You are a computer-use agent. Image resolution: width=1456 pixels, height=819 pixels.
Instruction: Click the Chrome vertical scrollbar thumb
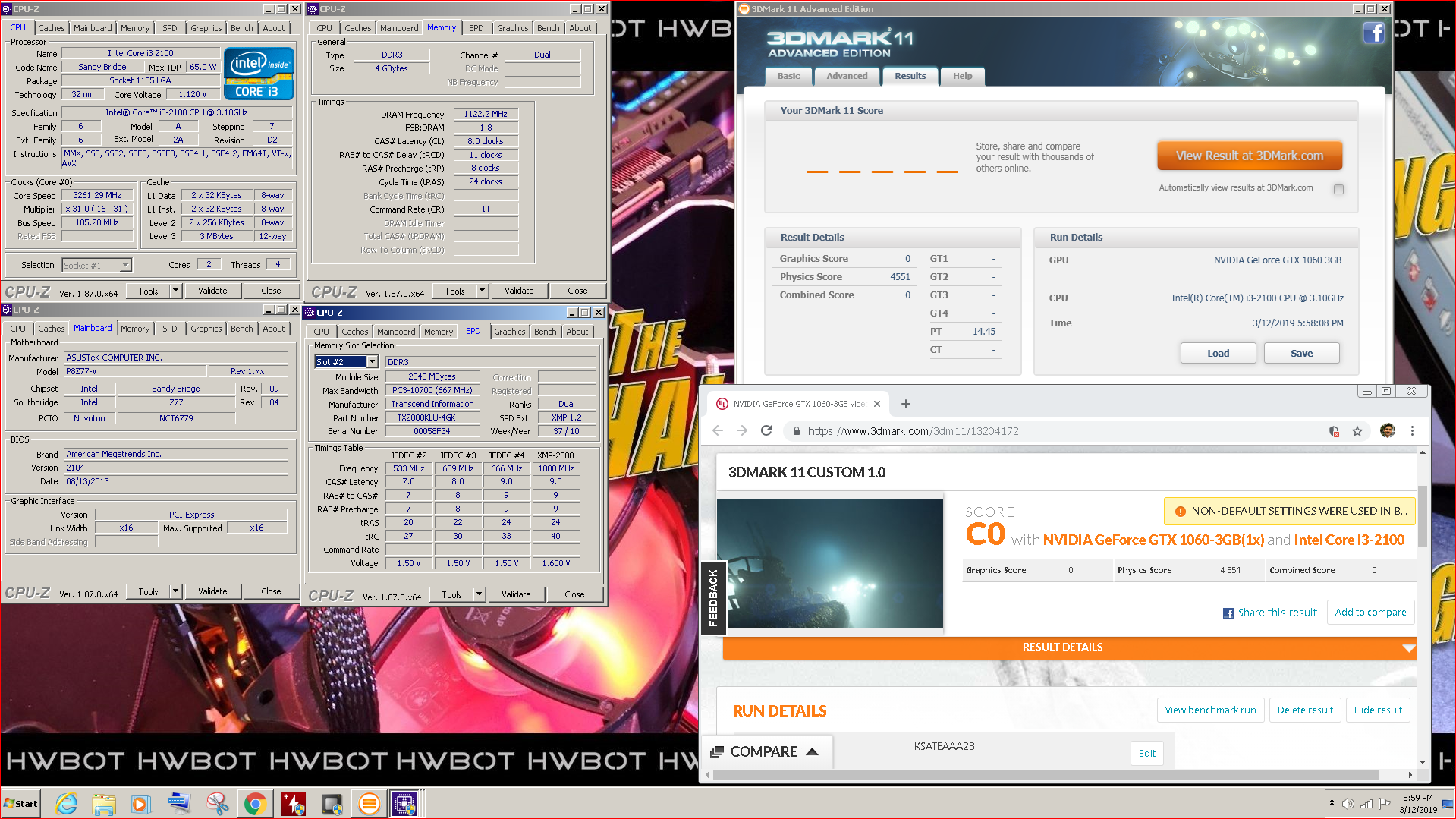pos(1422,516)
